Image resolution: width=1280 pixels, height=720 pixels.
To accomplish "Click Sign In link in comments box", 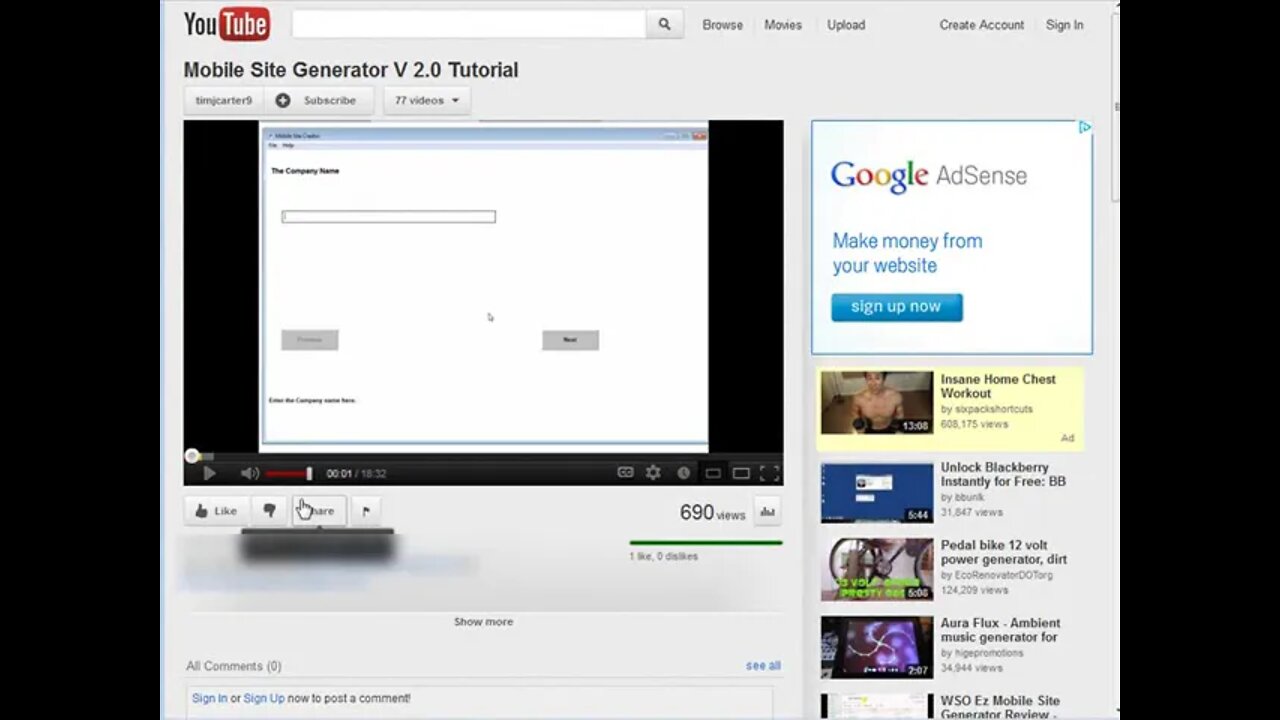I will click(x=209, y=698).
